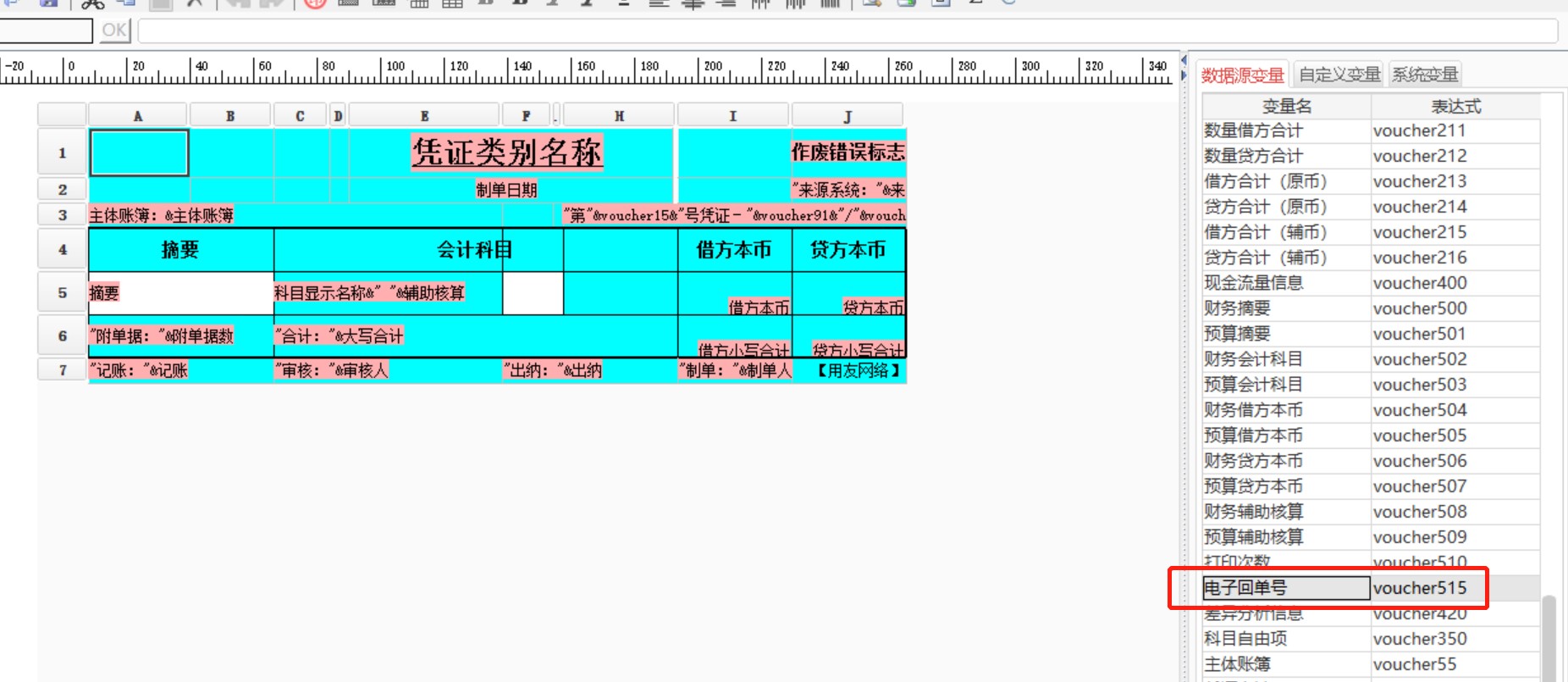Viewport: 1568px width, 682px height.
Task: Select the 数量借方合计 variable row
Action: 1371,130
